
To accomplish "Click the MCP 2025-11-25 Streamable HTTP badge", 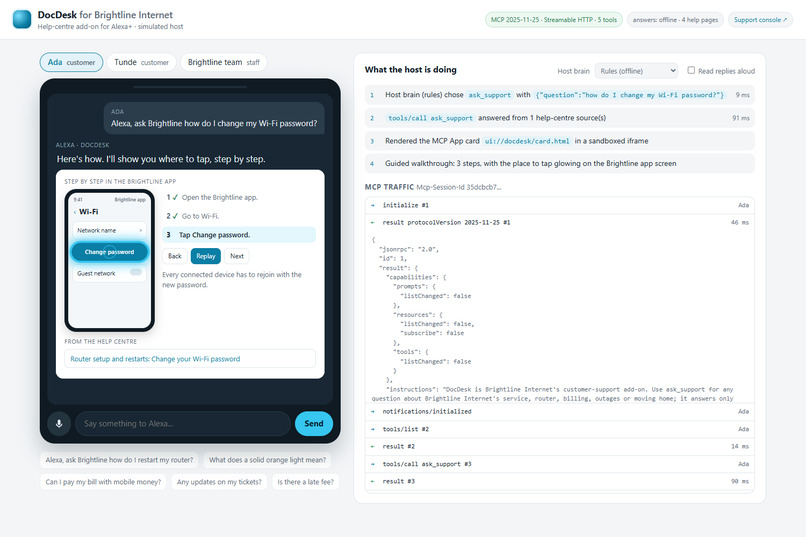I will (x=554, y=20).
